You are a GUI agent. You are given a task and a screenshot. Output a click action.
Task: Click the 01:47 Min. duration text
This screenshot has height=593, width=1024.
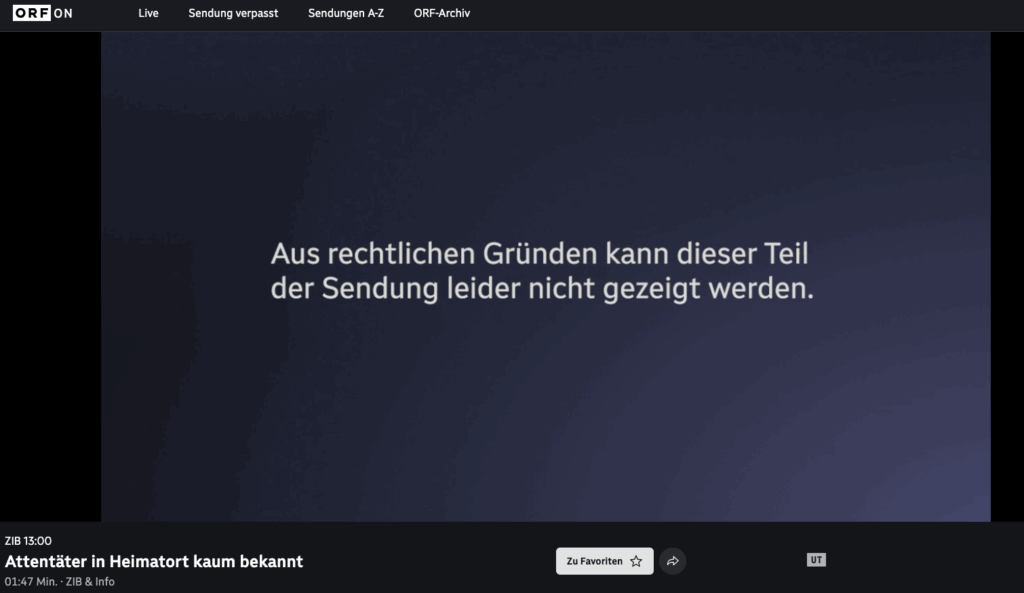coord(30,581)
